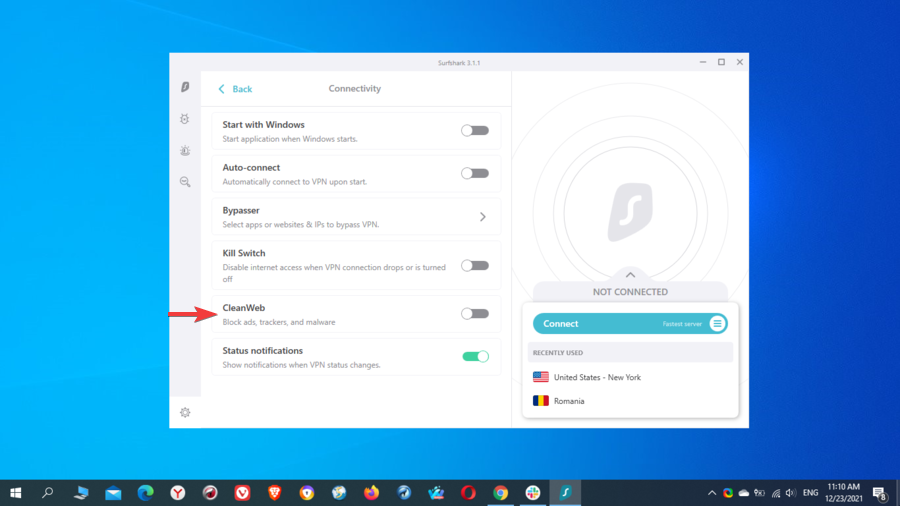
Task: Open the settings gear at sidebar bottom
Action: (x=185, y=412)
